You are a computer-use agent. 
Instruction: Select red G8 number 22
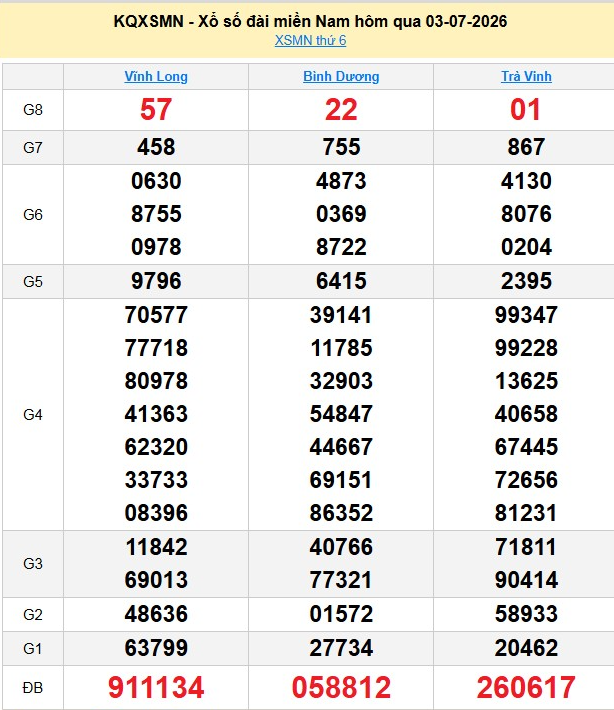point(341,110)
